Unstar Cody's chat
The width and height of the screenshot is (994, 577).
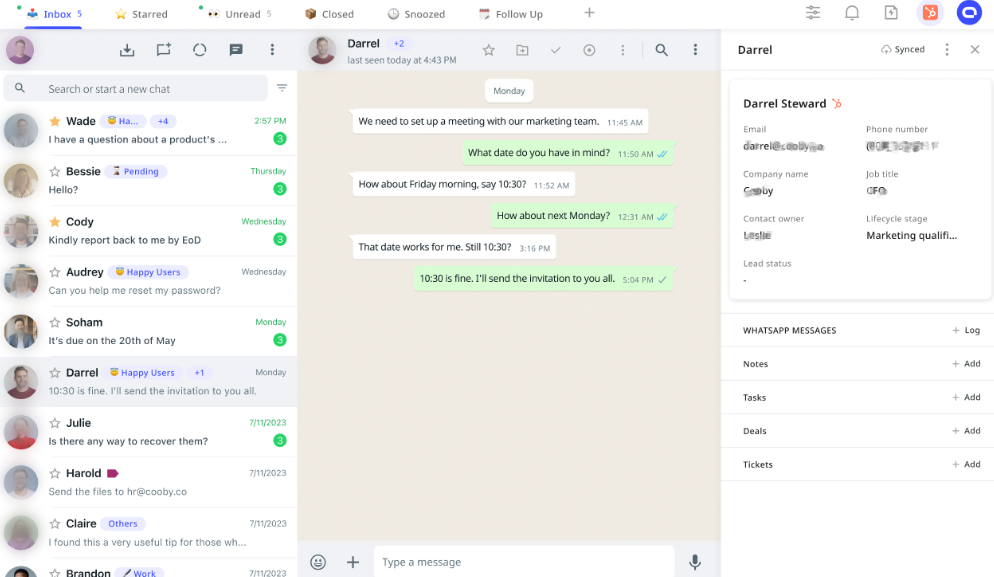(55, 222)
